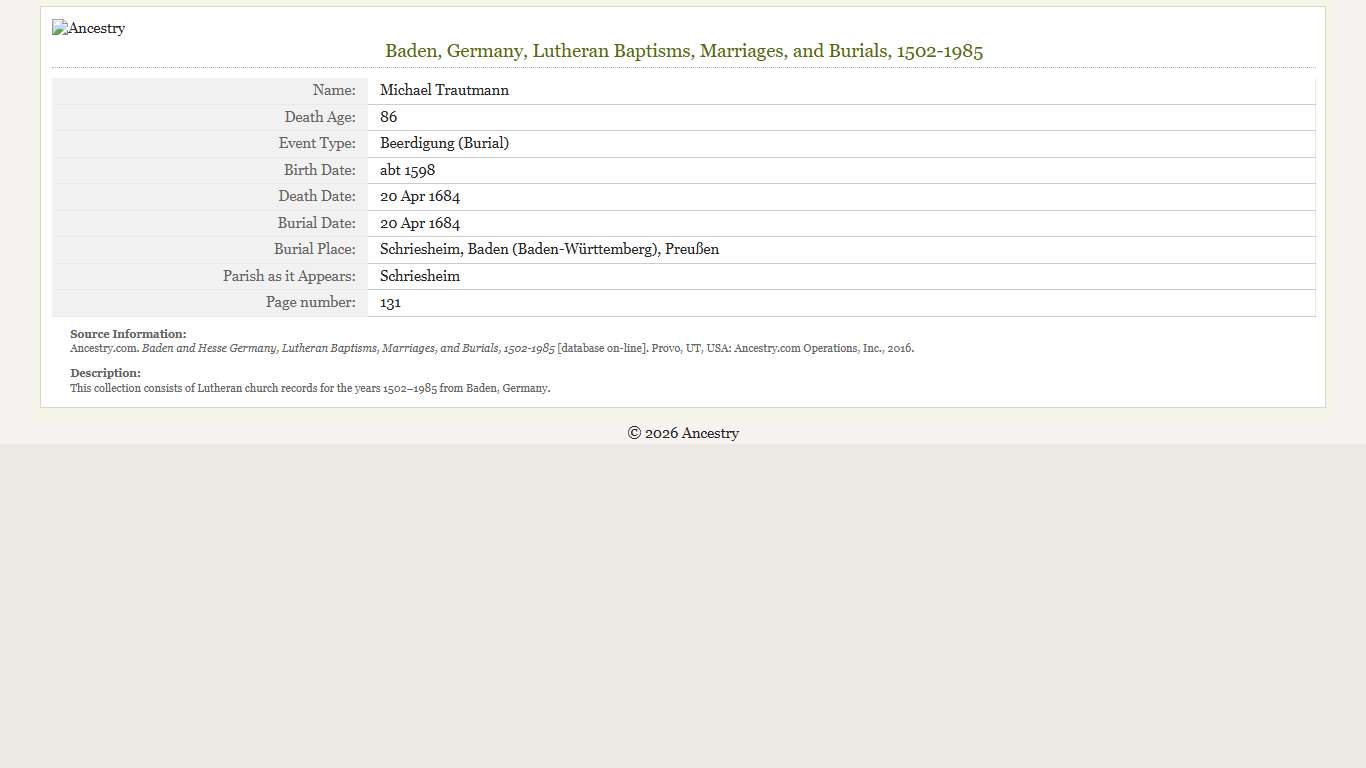This screenshot has width=1366, height=768.
Task: Select the Burial Place Schriesheim entry
Action: (548, 249)
